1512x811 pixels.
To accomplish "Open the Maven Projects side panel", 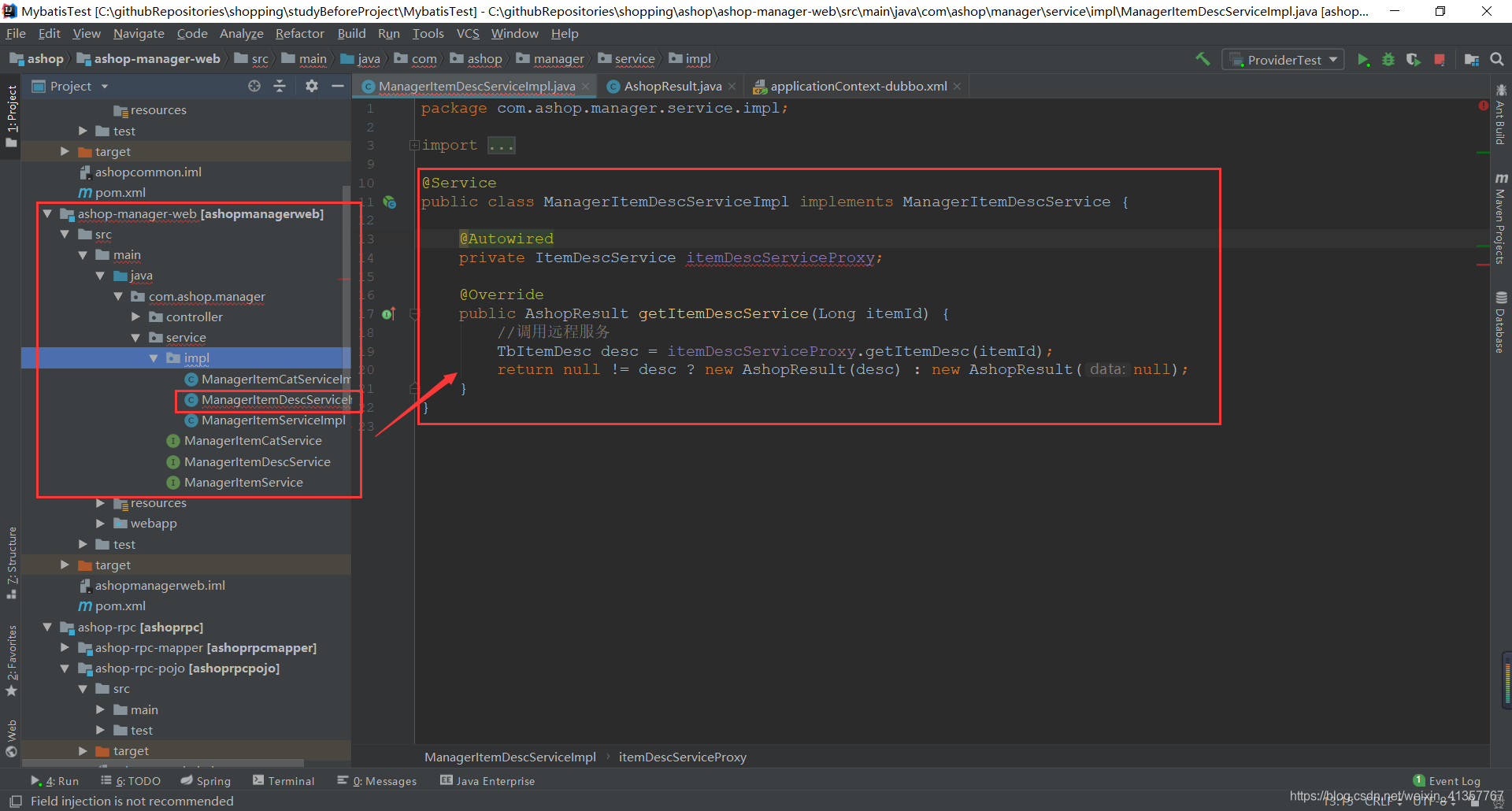I will pyautogui.click(x=1501, y=219).
